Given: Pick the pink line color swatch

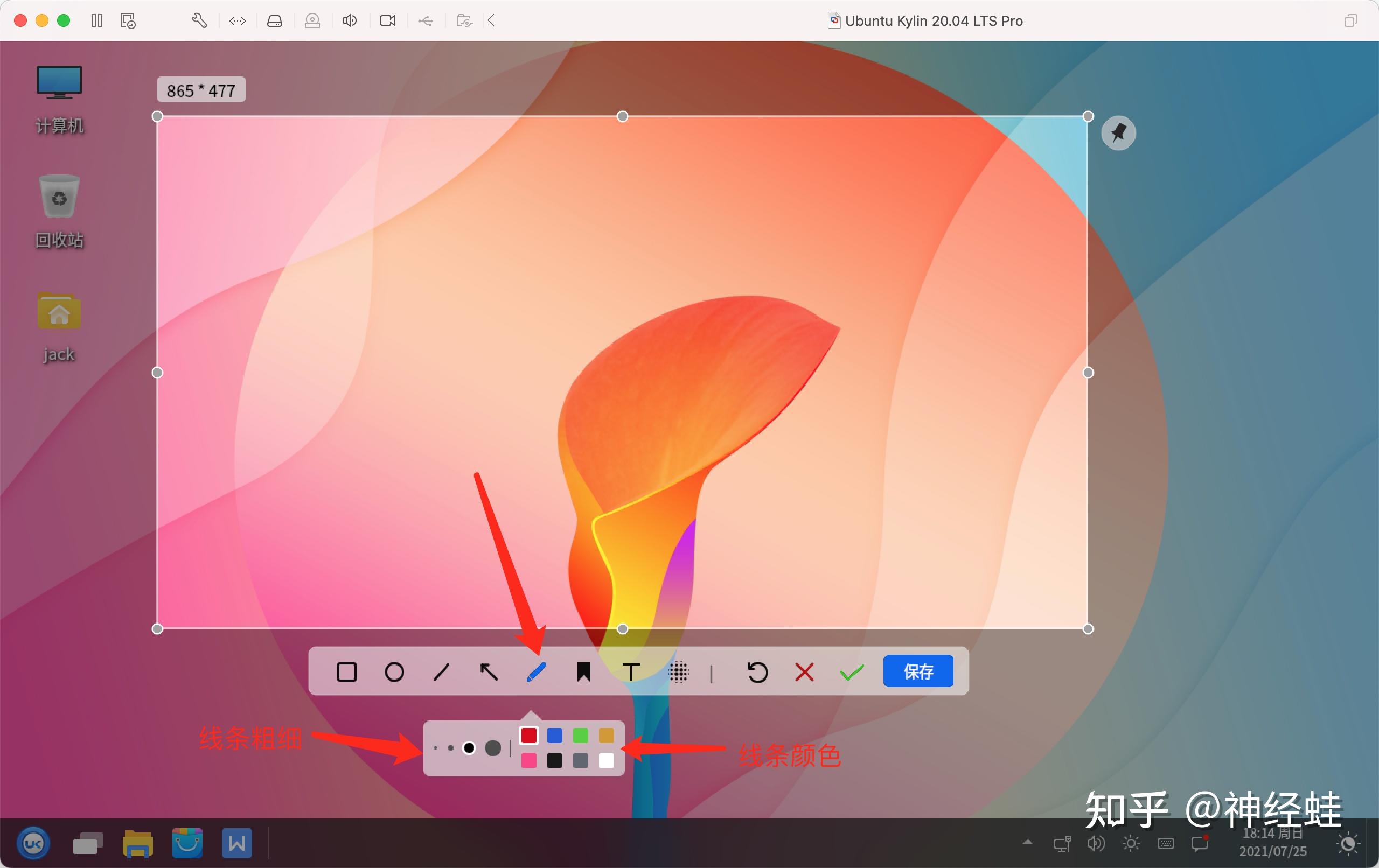Looking at the screenshot, I should pyautogui.click(x=528, y=760).
